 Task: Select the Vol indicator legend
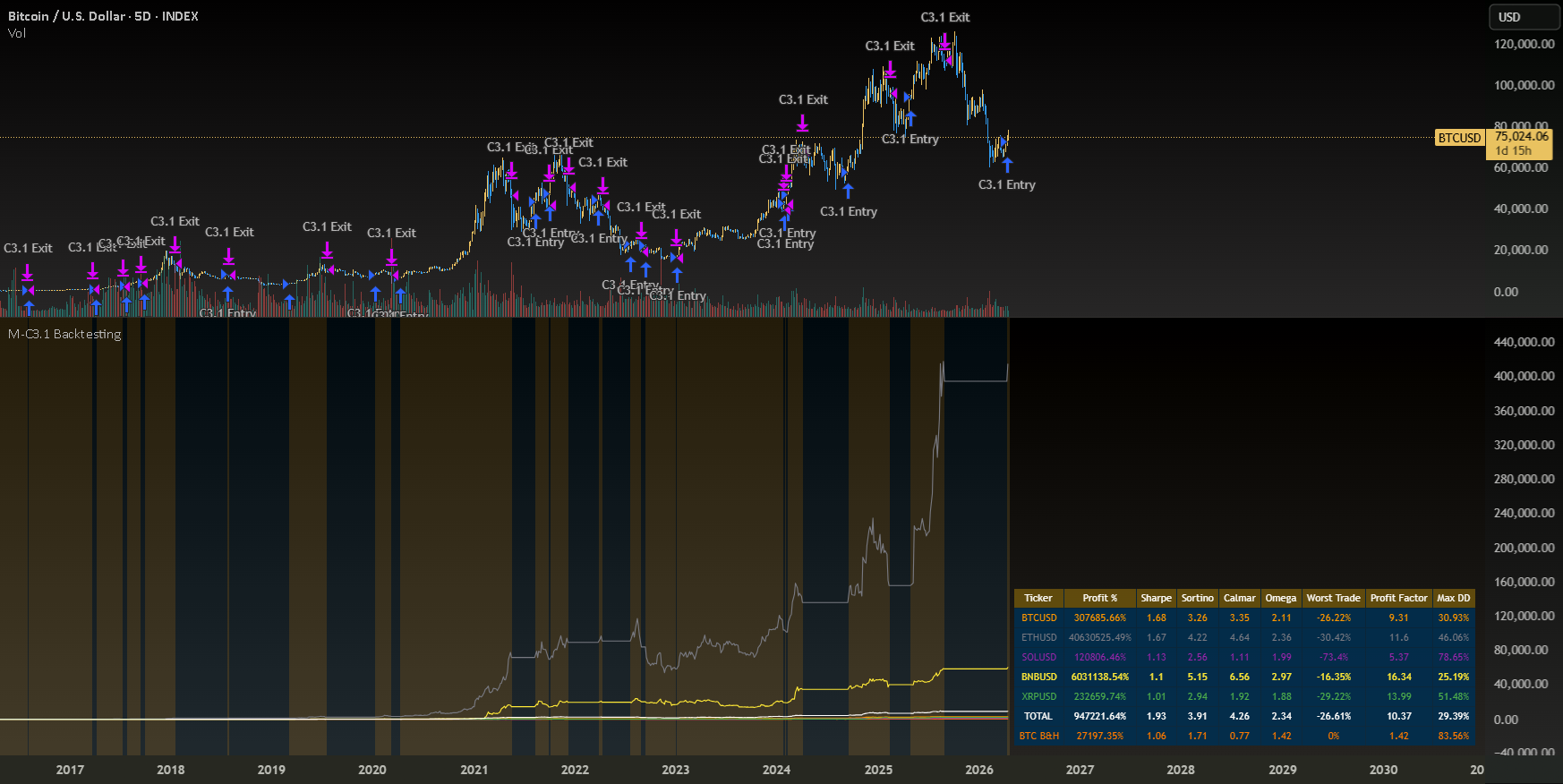click(x=17, y=33)
